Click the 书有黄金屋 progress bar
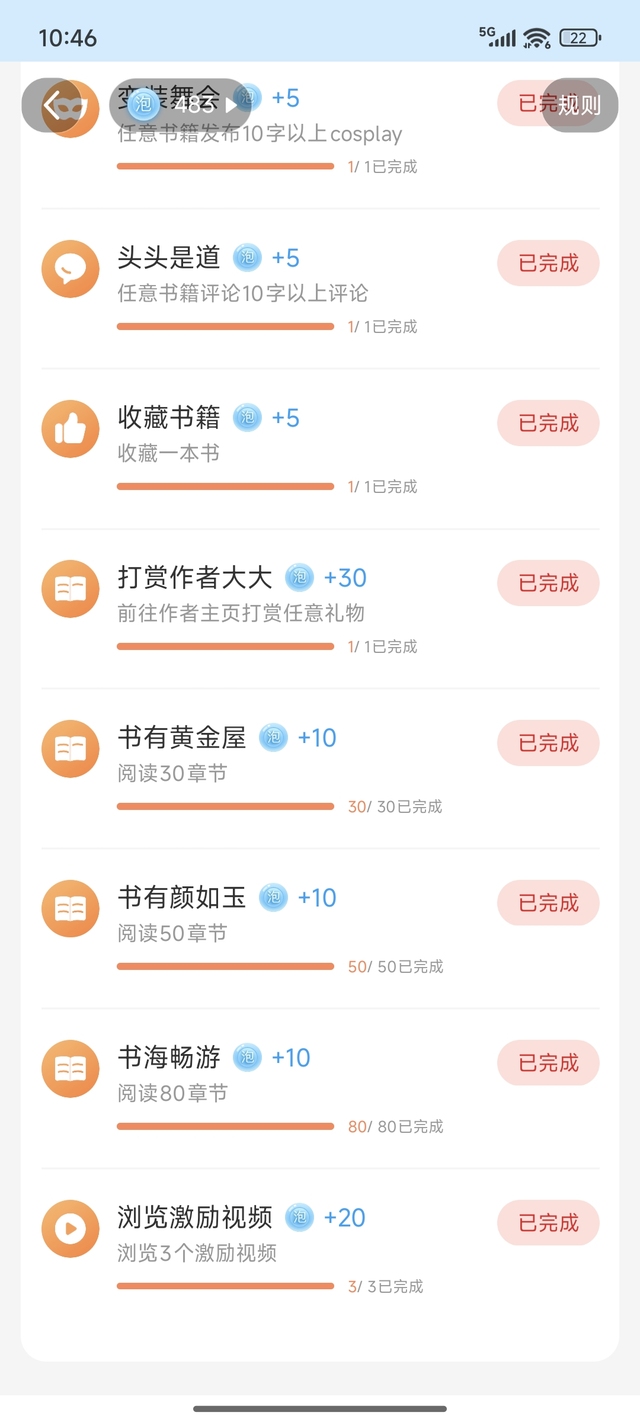 click(x=225, y=806)
